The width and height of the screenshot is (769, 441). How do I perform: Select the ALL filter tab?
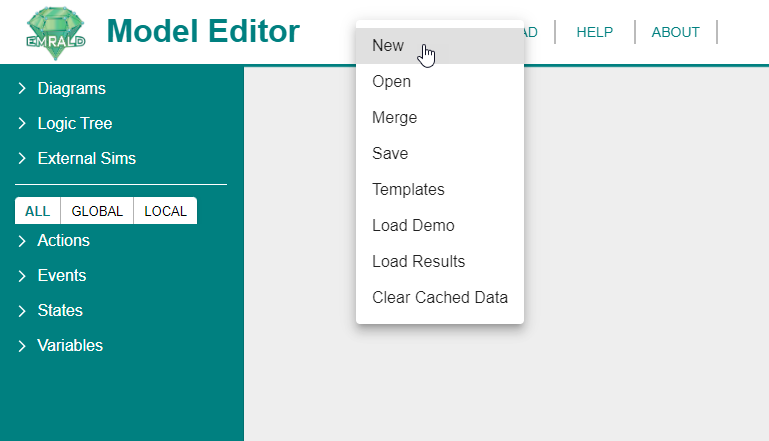(38, 211)
